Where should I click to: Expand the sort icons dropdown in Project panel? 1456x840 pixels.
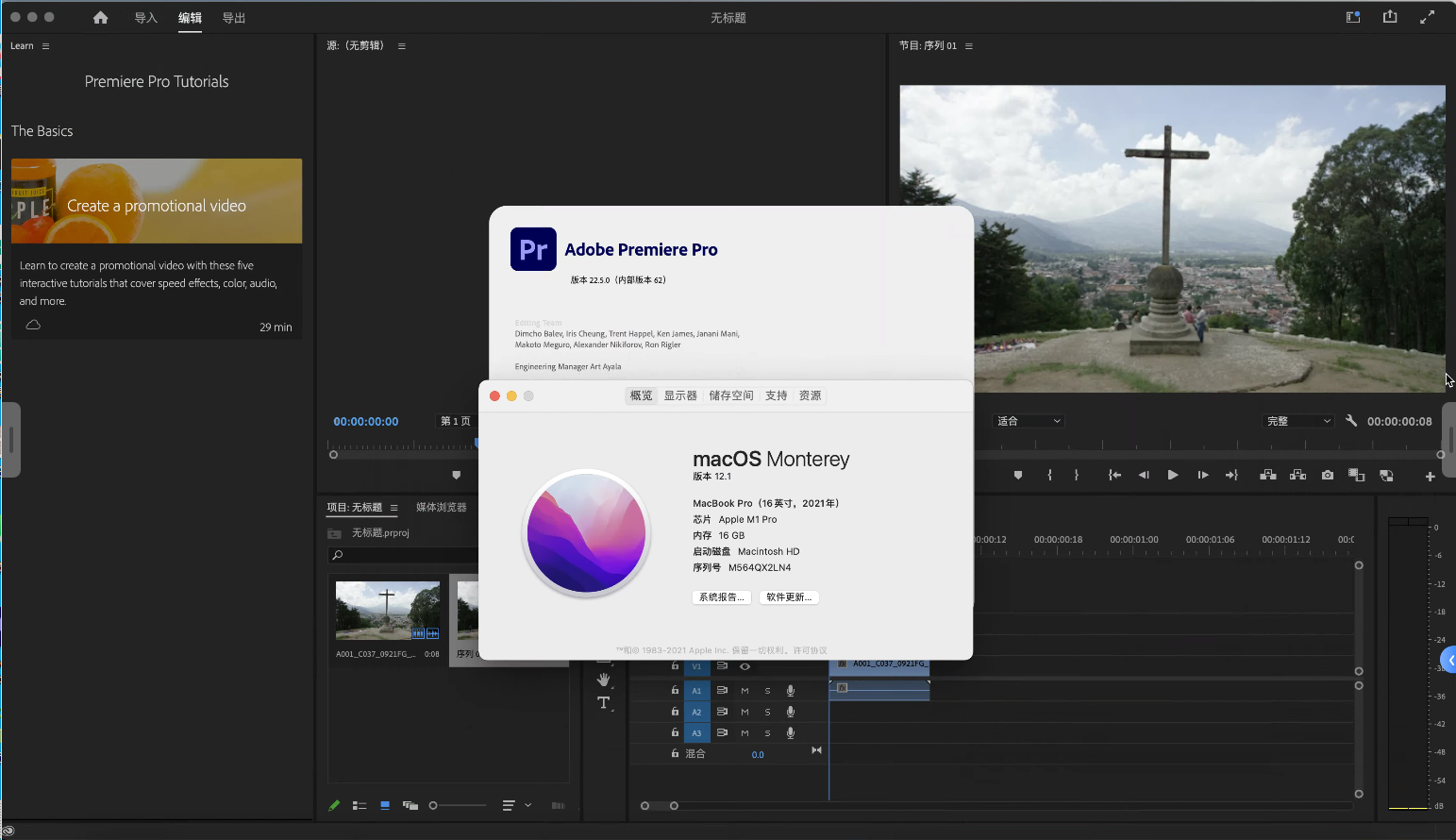[x=527, y=806]
